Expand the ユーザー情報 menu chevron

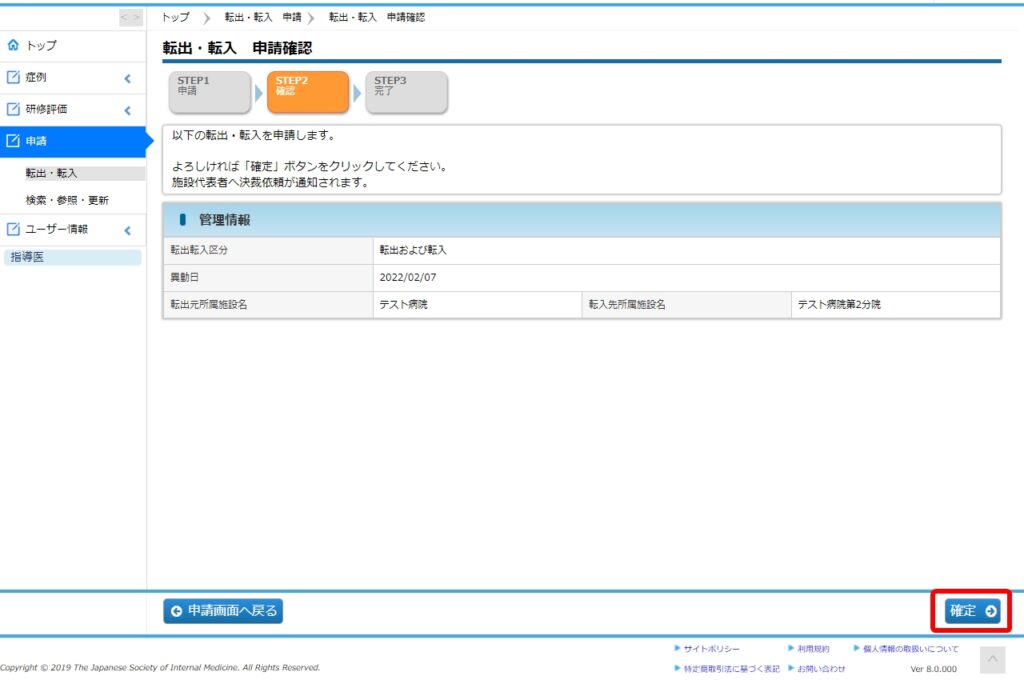[x=128, y=230]
